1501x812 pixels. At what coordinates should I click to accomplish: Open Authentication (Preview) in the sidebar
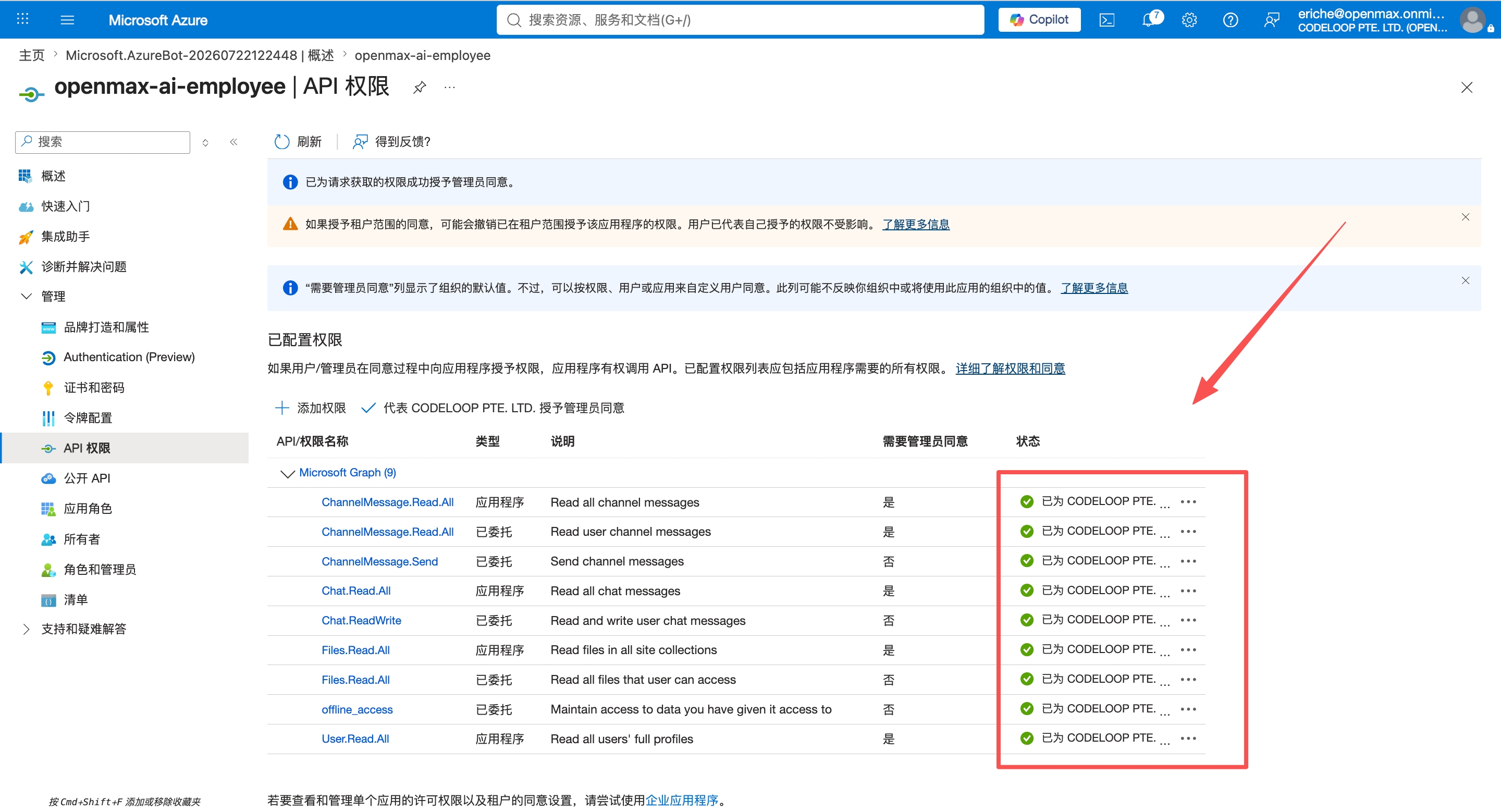point(129,357)
